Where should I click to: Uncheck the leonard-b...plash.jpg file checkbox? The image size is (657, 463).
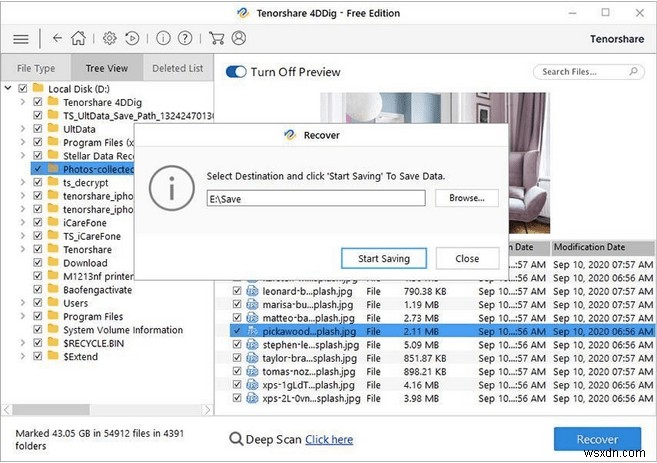[x=237, y=291]
